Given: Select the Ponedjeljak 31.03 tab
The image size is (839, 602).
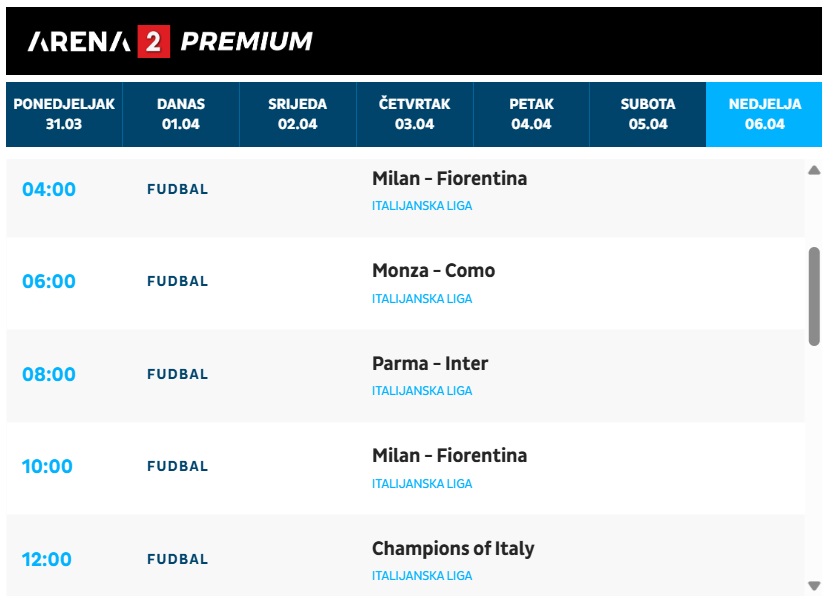Looking at the screenshot, I should 64,114.
